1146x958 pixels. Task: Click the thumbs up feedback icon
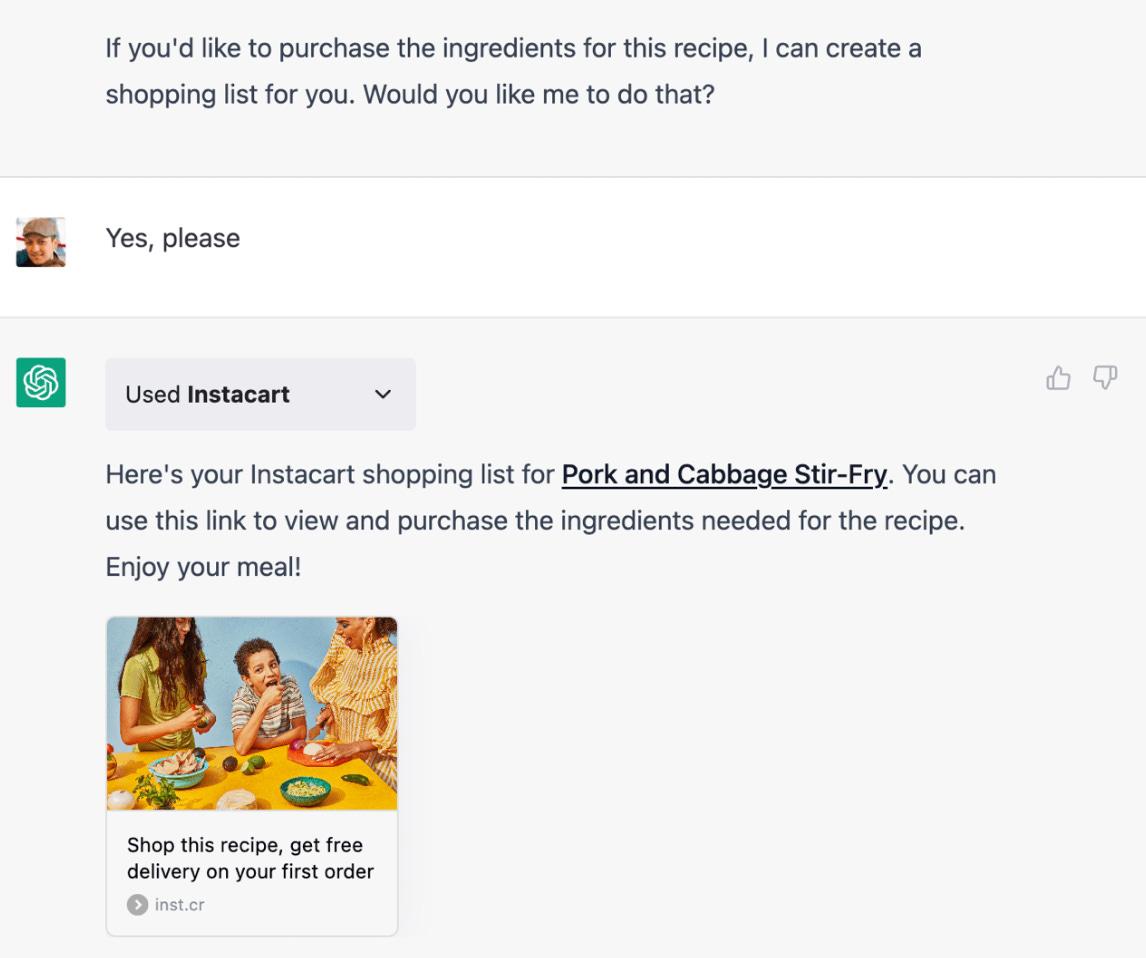(1058, 378)
